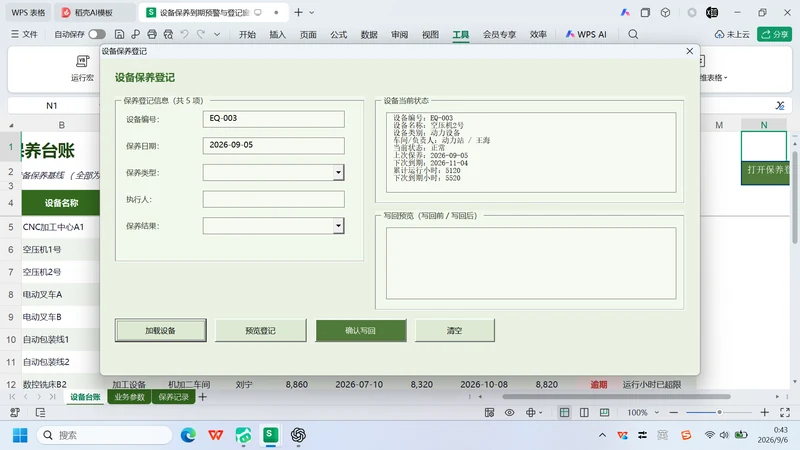
Task: Go to first sheet navigation arrow
Action: pyautogui.click(x=12, y=397)
